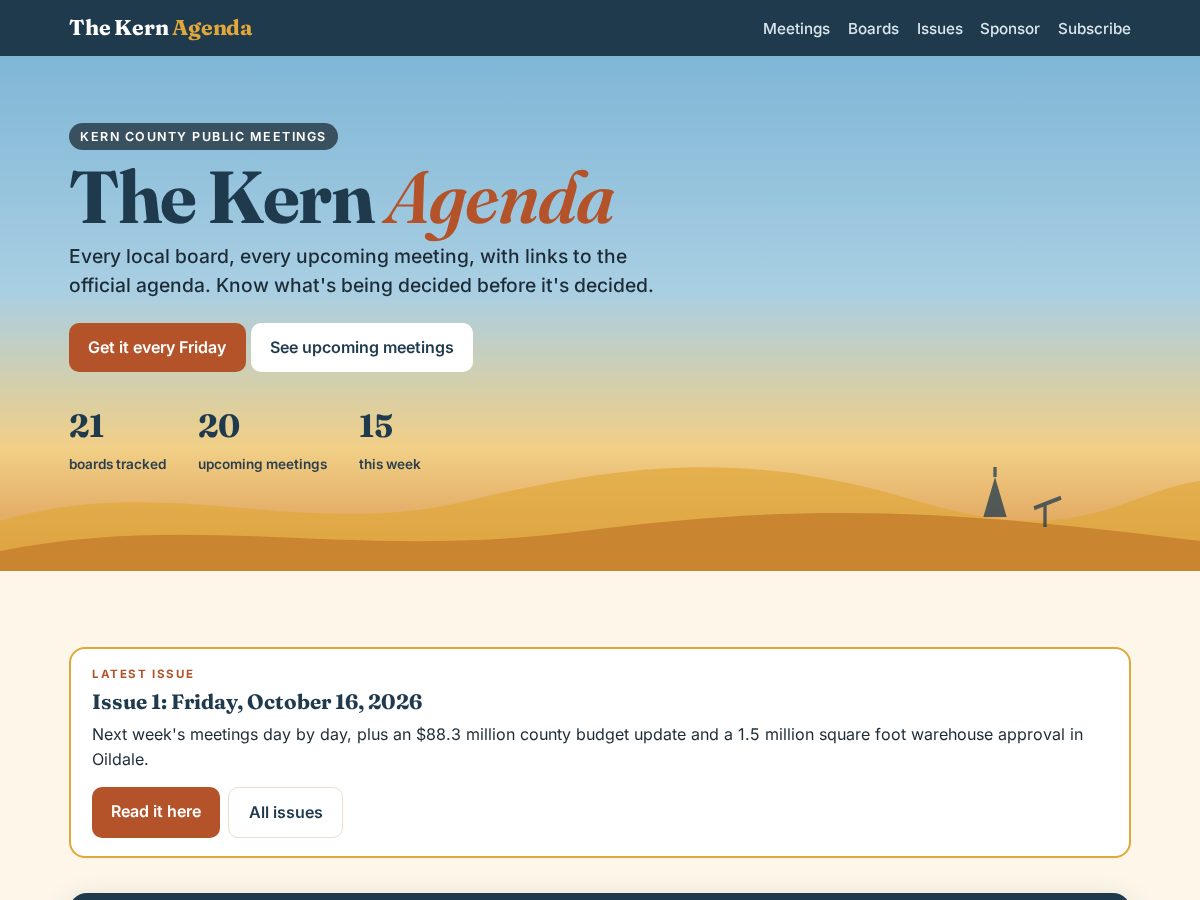Open All issues button
The image size is (1200, 900).
pos(285,812)
